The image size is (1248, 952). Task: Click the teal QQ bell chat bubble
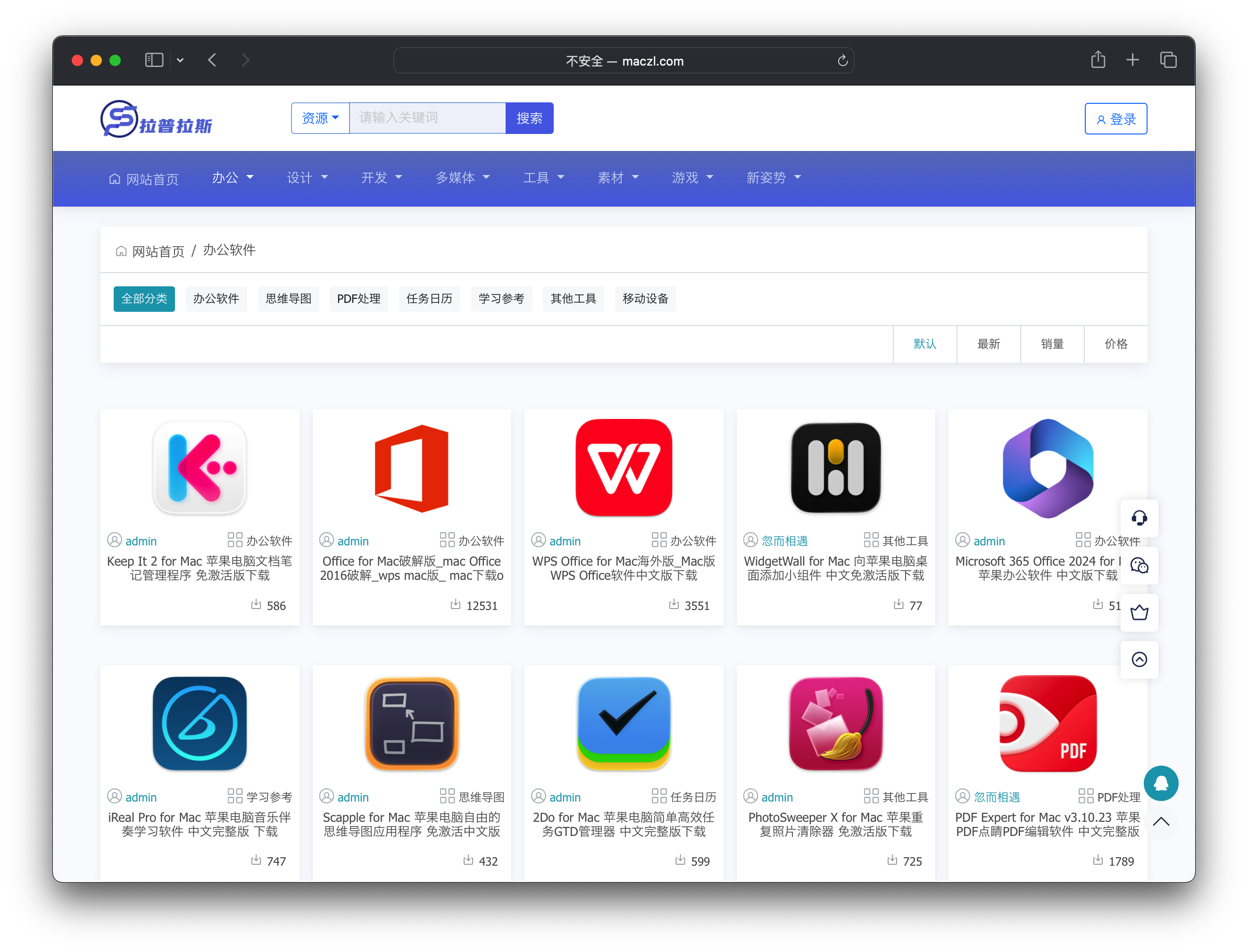1161,783
